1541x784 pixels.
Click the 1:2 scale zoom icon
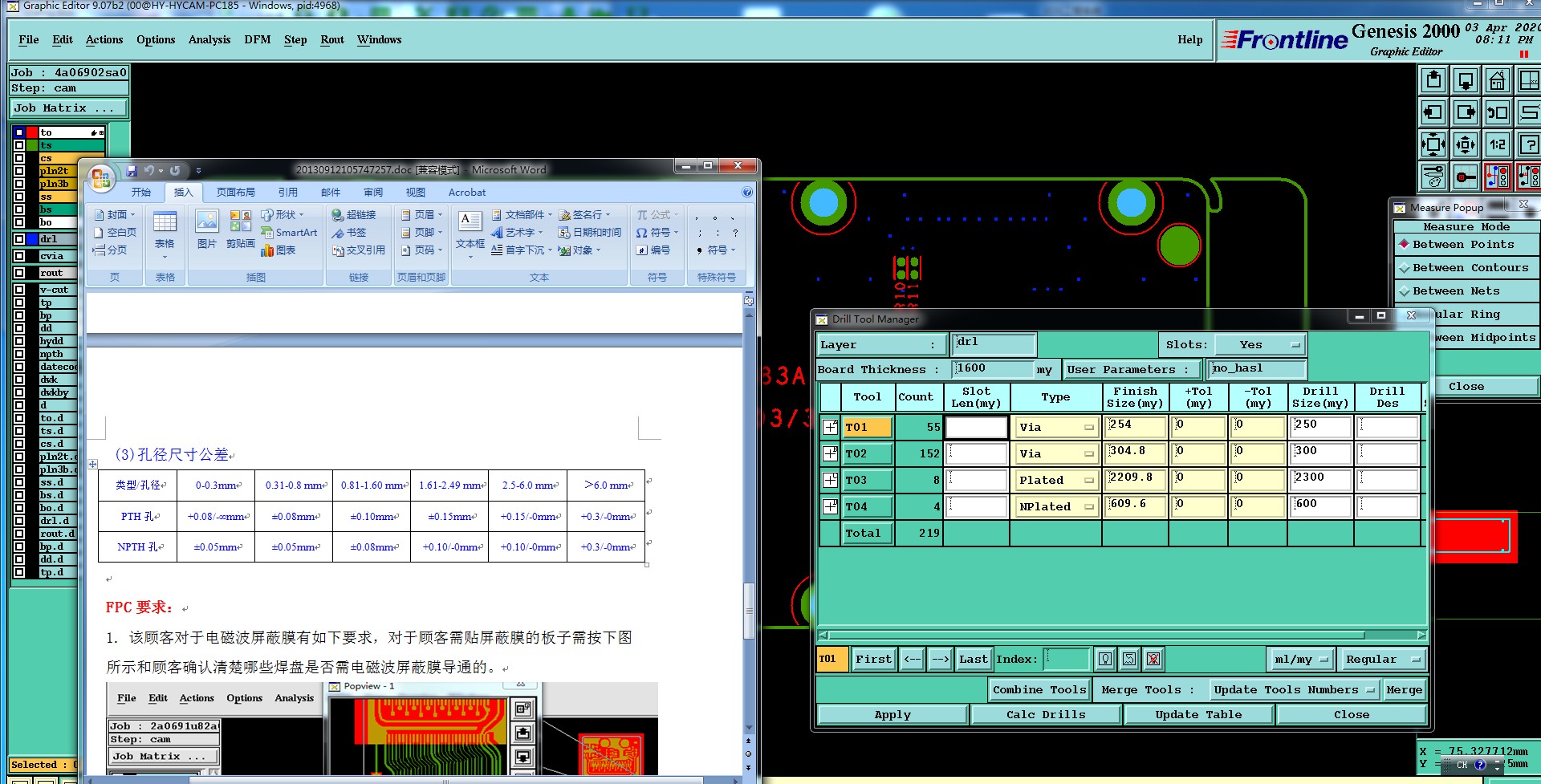click(1498, 144)
